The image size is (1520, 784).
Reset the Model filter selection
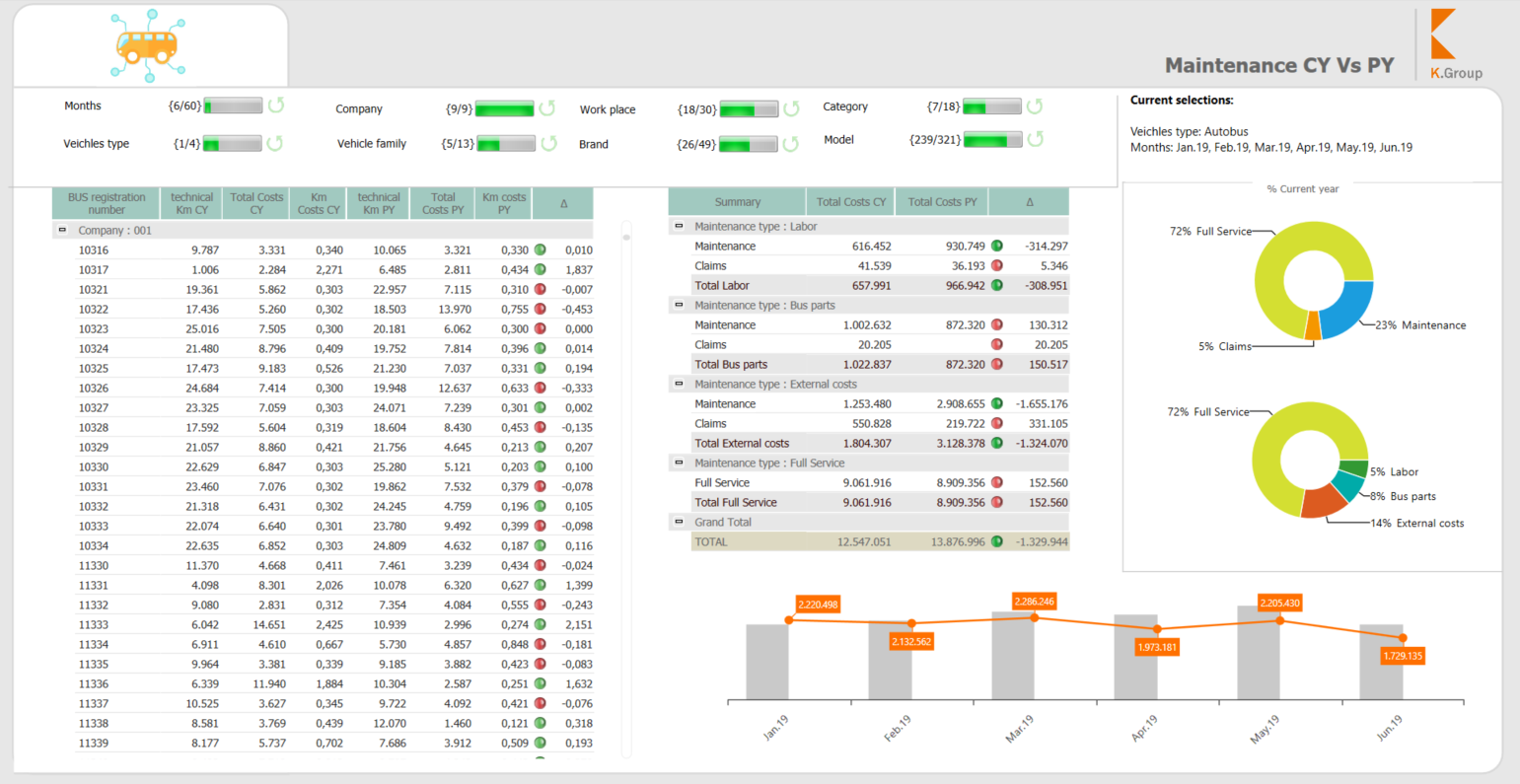click(1035, 140)
